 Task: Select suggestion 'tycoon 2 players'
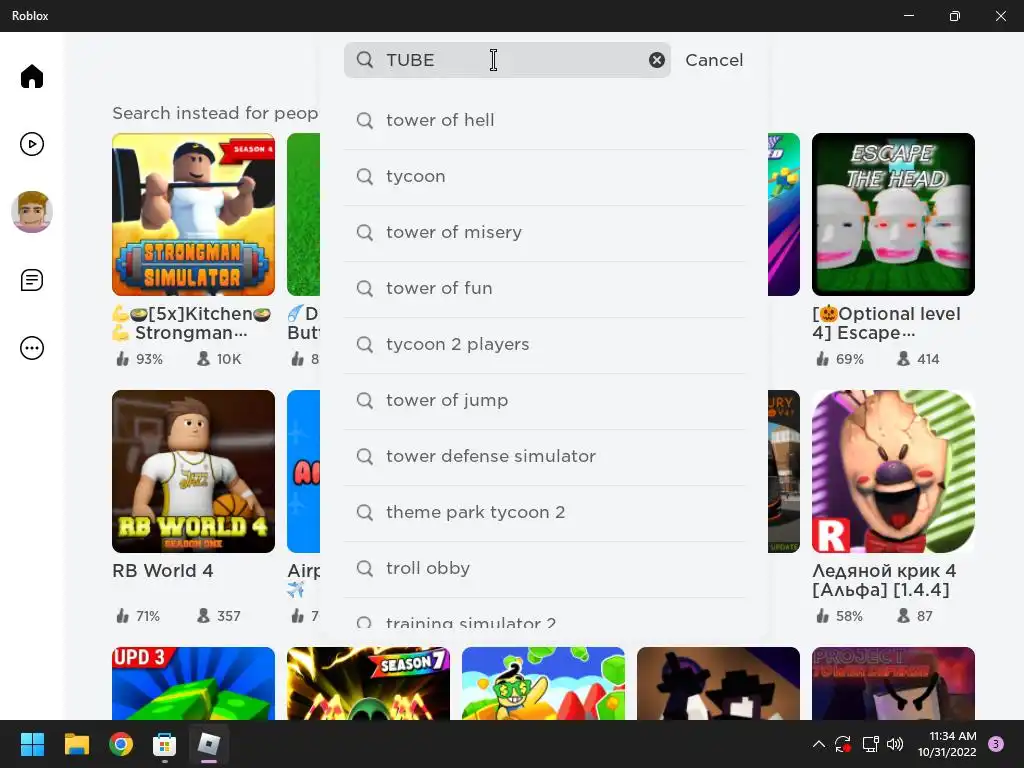(544, 345)
